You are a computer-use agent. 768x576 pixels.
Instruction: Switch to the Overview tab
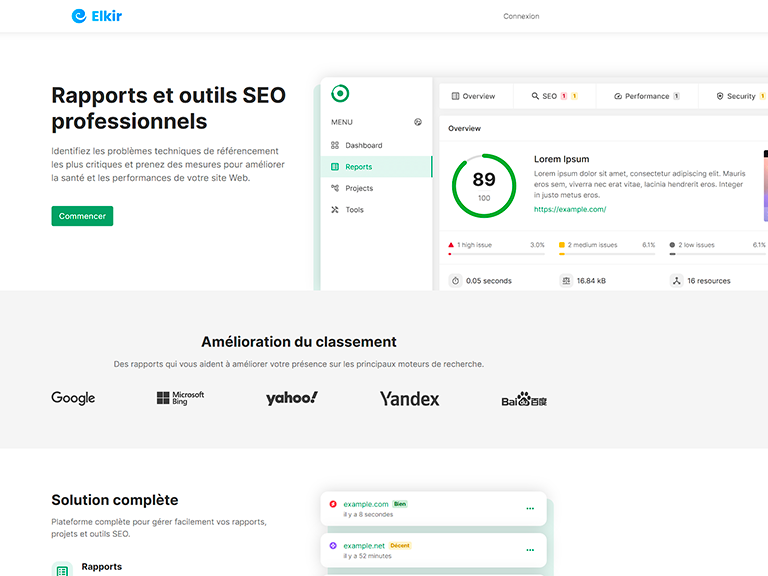(473, 96)
